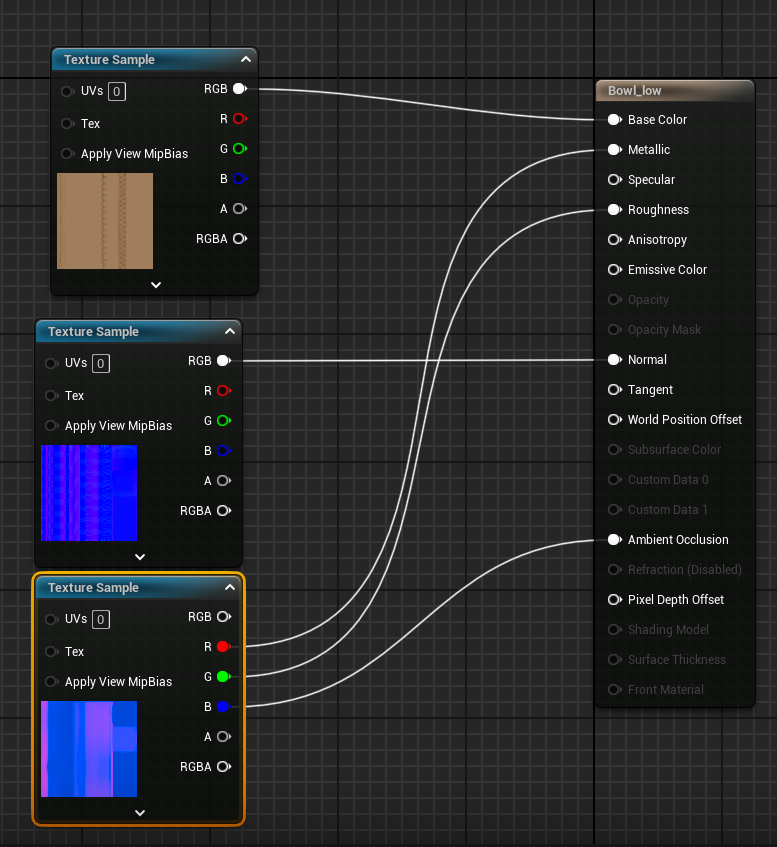
Task: Click the RGBA pin on the selected node
Action: [x=224, y=767]
